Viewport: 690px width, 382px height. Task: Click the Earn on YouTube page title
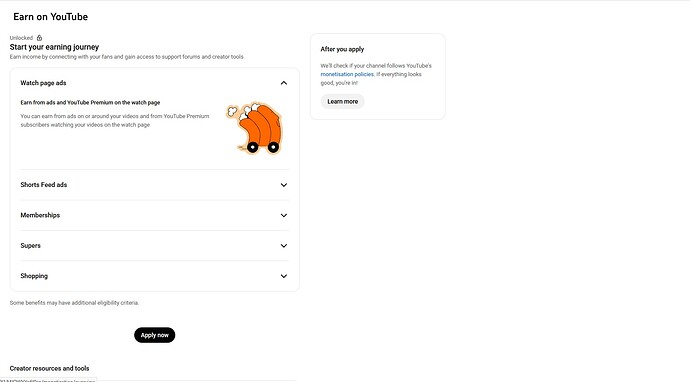(x=51, y=17)
